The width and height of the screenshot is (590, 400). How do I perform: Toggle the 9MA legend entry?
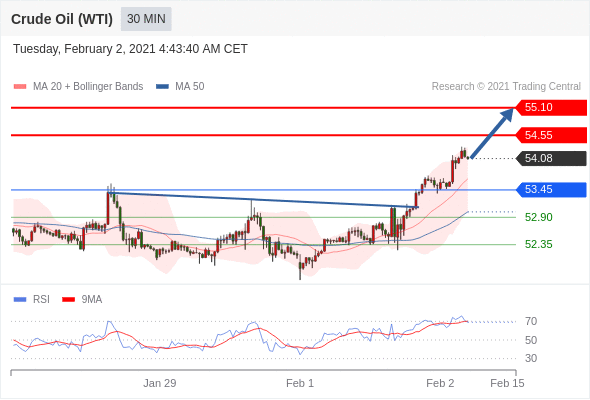[x=82, y=300]
